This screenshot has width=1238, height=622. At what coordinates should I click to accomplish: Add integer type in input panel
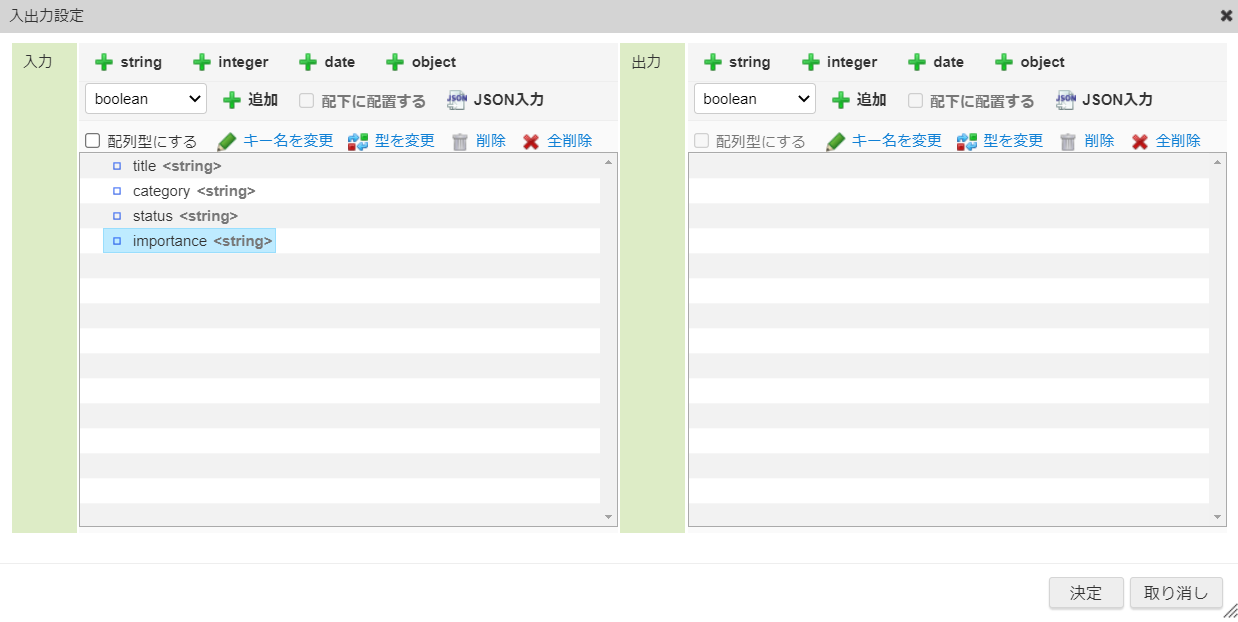coord(230,62)
